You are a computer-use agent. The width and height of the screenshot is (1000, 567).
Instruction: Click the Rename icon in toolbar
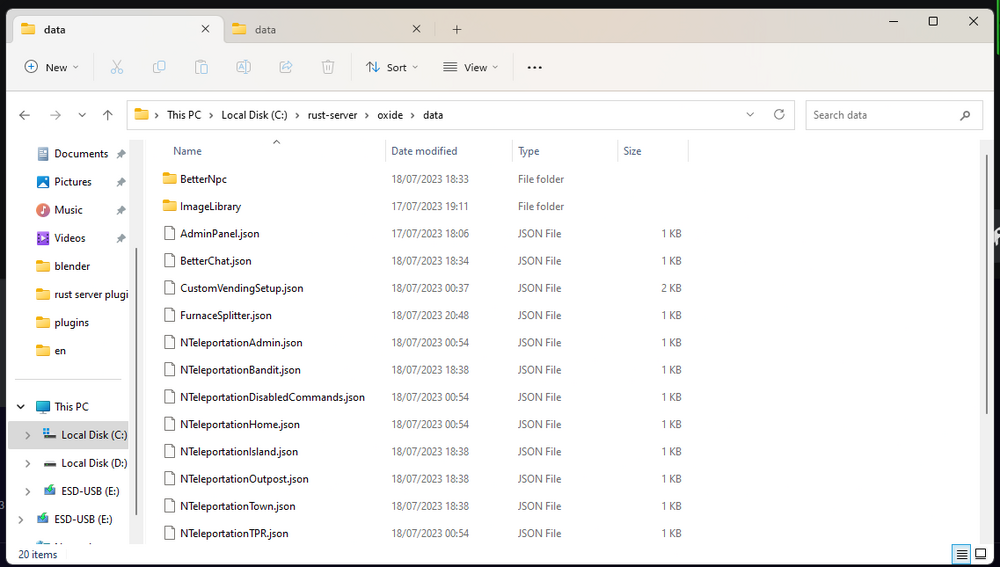(x=243, y=67)
